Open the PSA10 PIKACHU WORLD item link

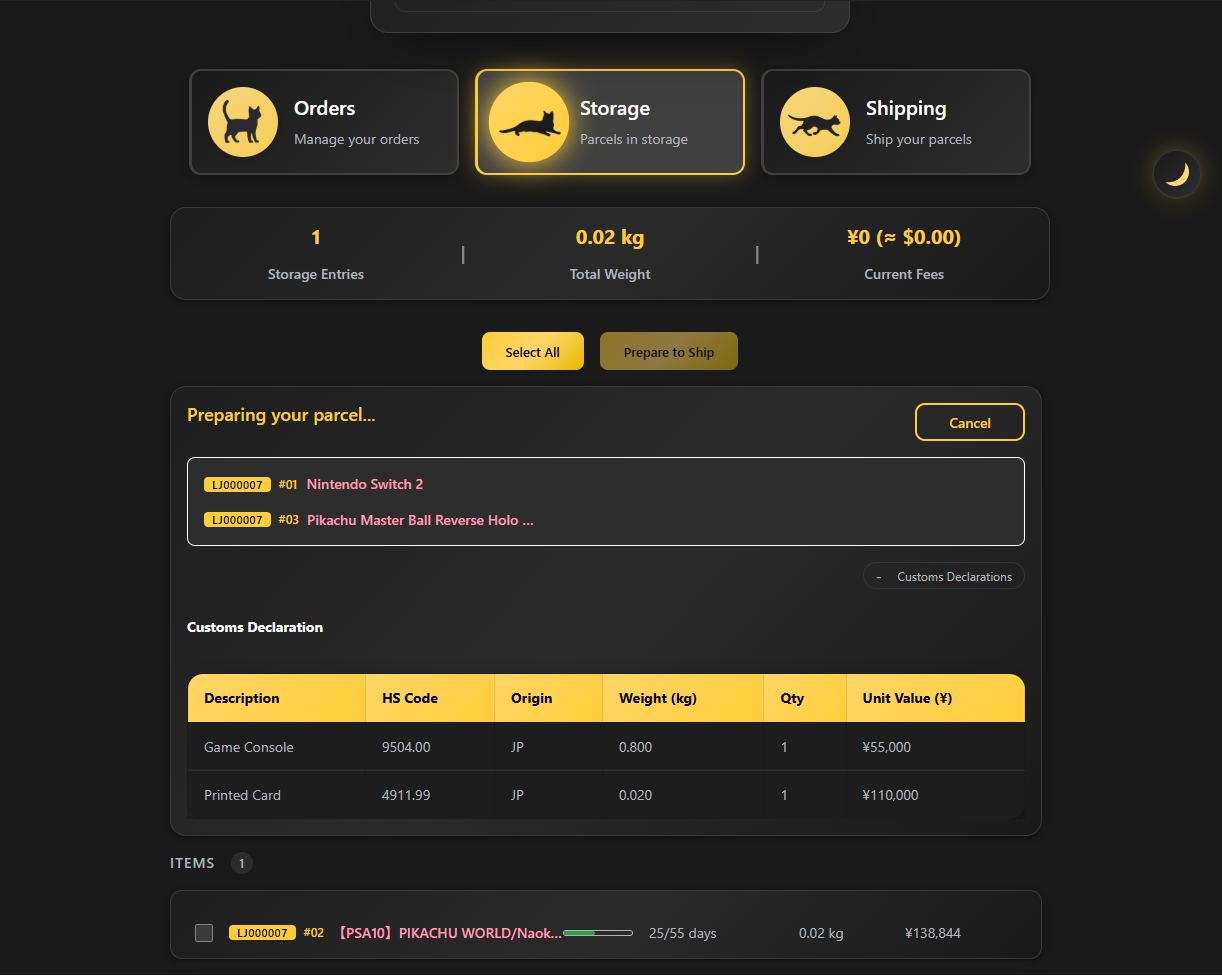pyautogui.click(x=449, y=933)
